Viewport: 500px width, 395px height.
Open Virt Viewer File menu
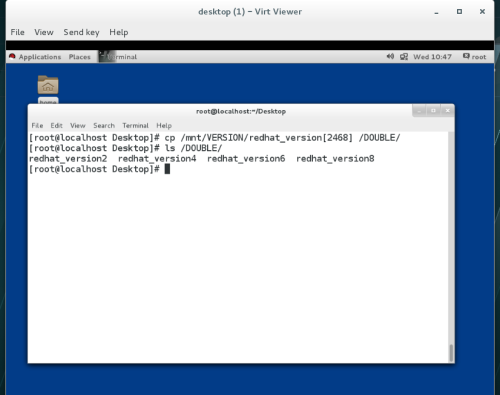(x=17, y=32)
